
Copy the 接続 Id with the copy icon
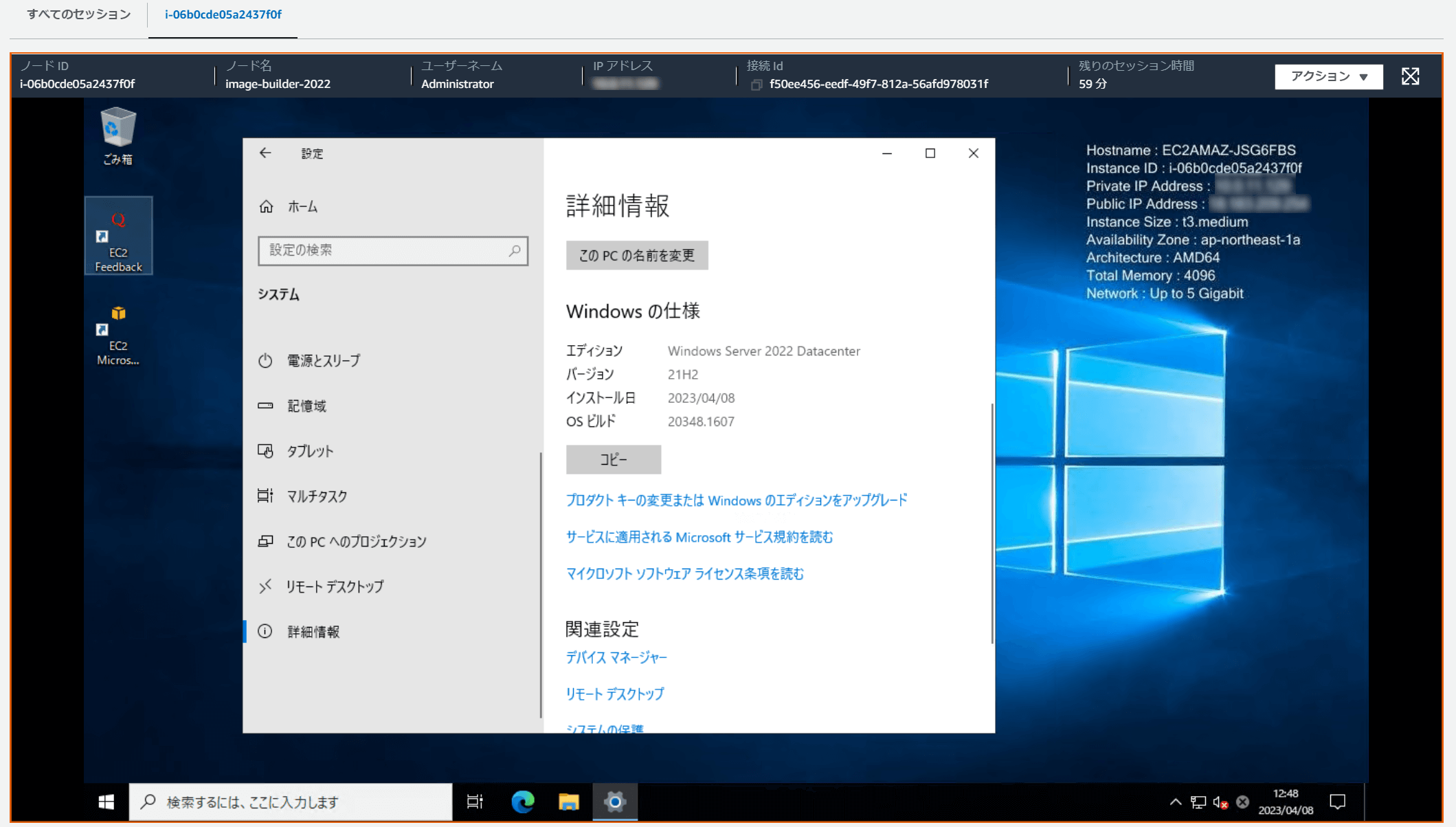(x=756, y=85)
